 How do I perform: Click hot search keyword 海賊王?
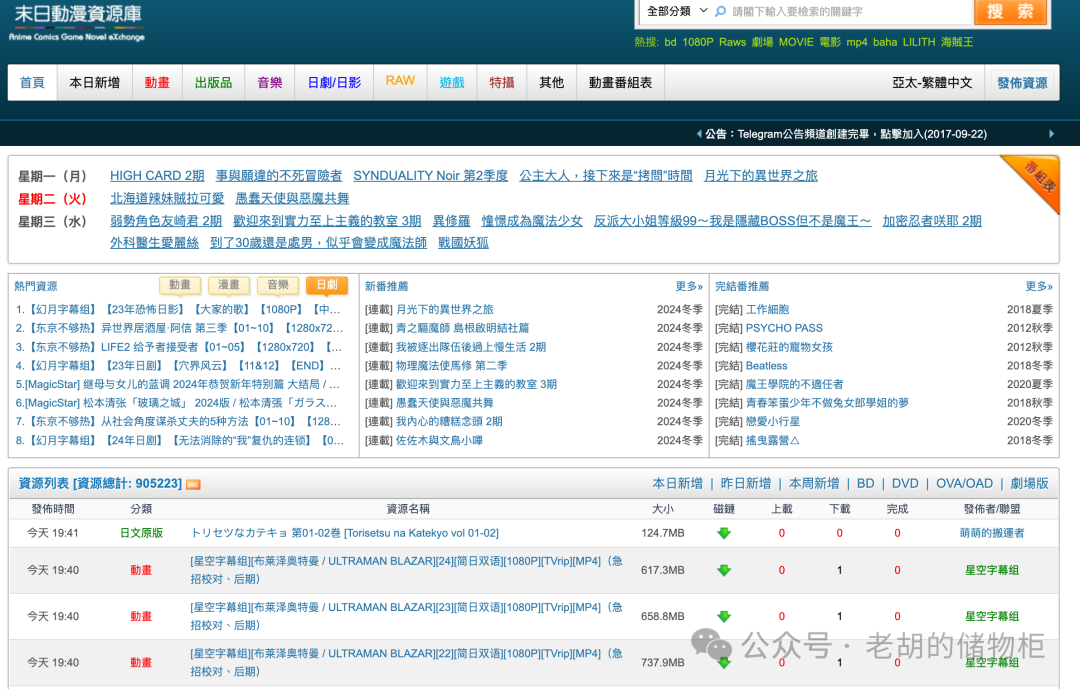957,42
